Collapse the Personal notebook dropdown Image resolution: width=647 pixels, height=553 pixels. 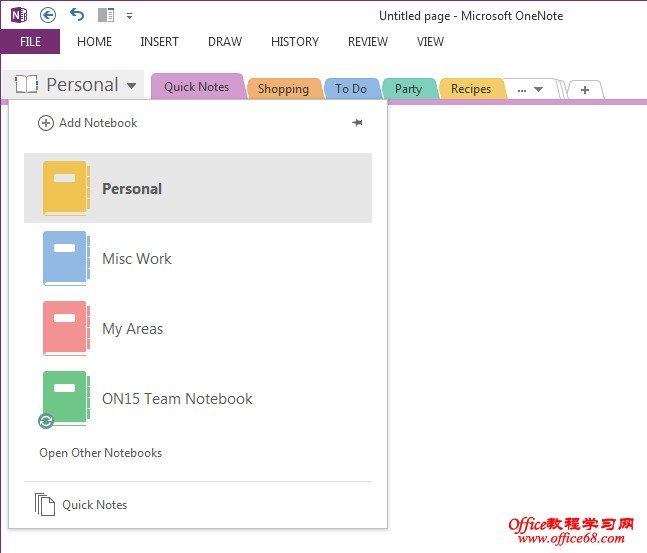(132, 85)
